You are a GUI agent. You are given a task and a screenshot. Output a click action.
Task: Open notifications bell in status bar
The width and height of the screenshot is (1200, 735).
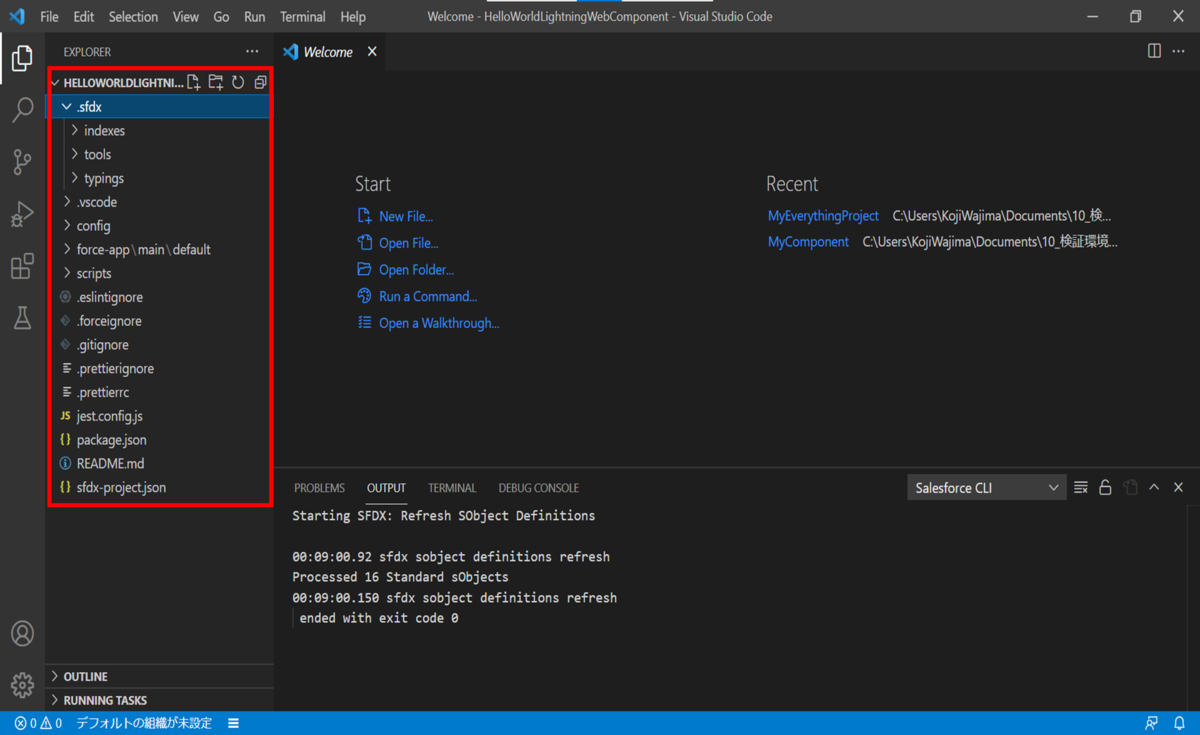tap(1179, 723)
